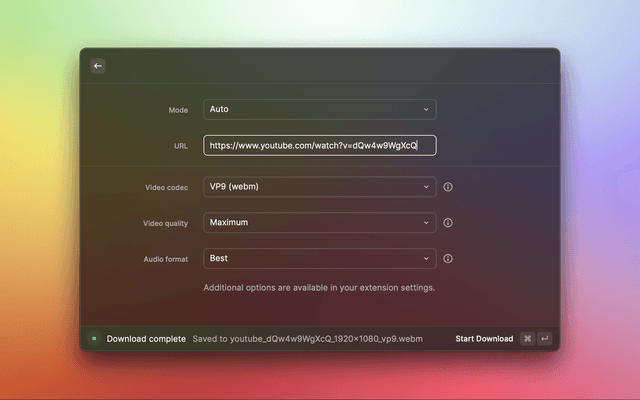Expand the Audio format Best dropdown
The width and height of the screenshot is (640, 400).
[x=319, y=259]
